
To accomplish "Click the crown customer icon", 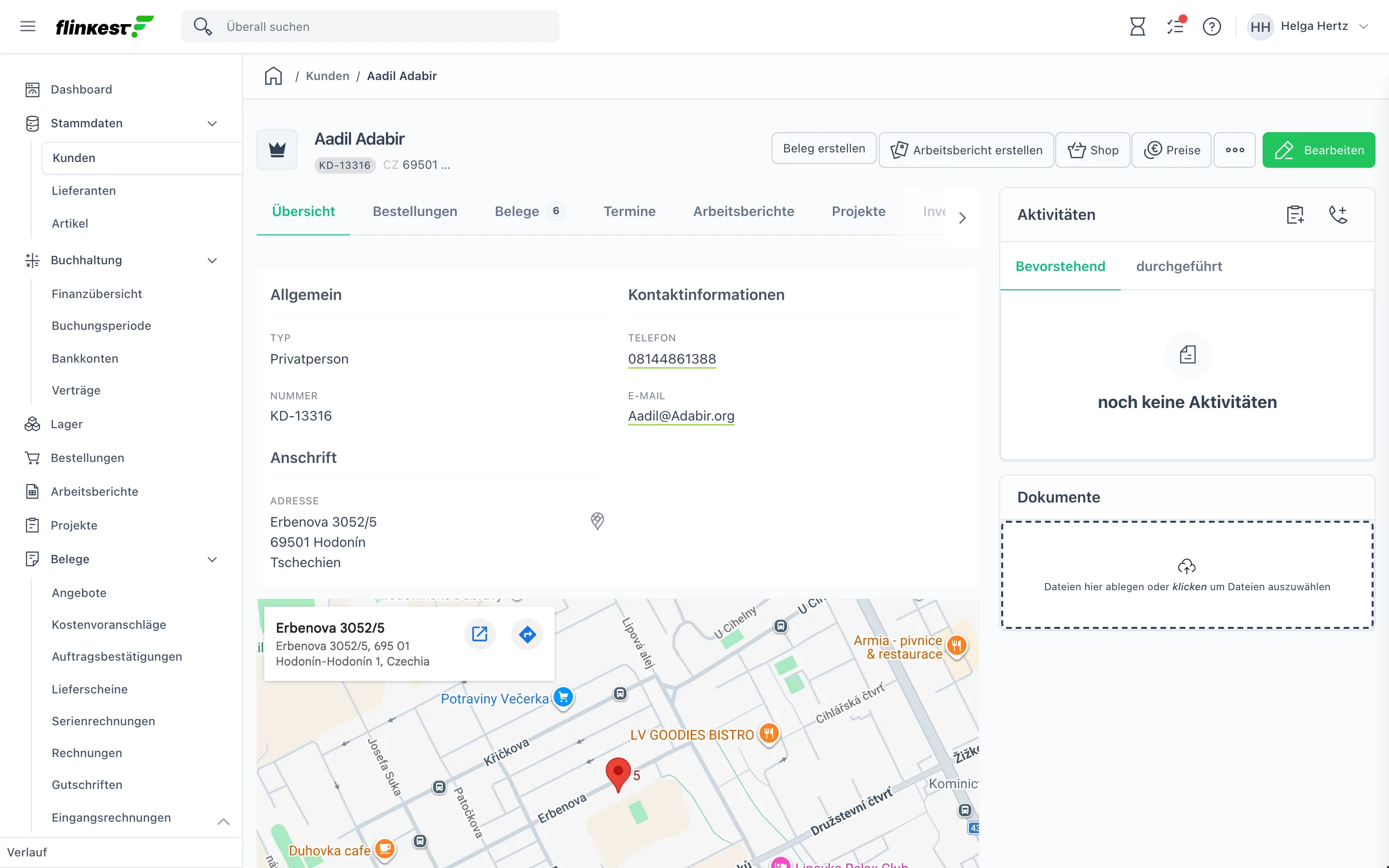I will 277,150.
